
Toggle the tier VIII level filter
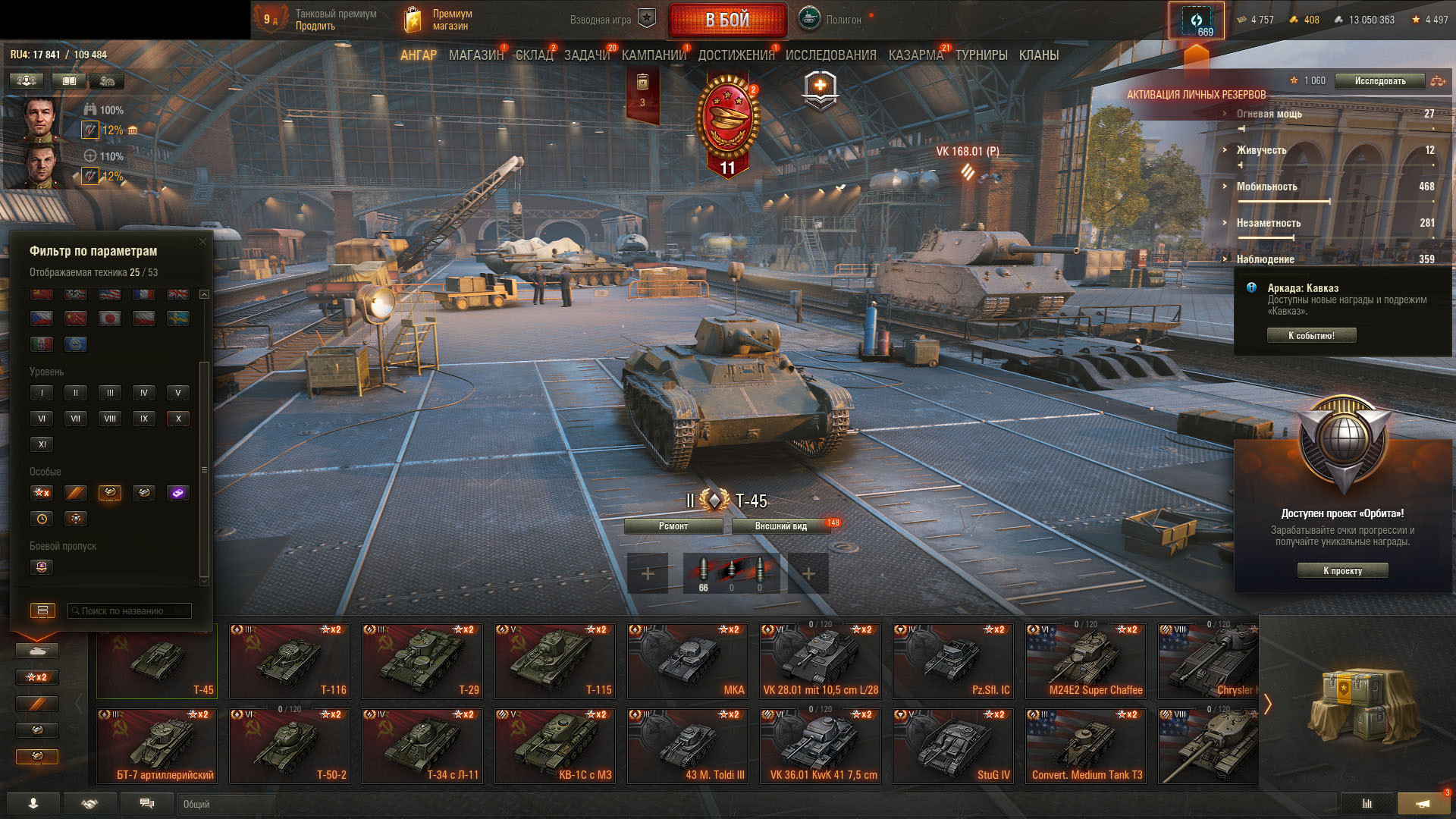(x=110, y=419)
